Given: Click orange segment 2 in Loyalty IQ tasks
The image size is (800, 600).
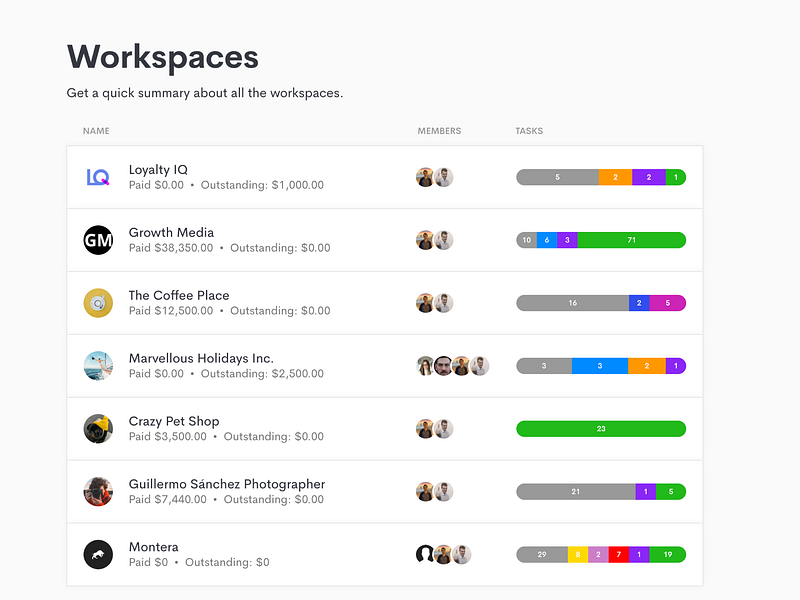Looking at the screenshot, I should 615,177.
